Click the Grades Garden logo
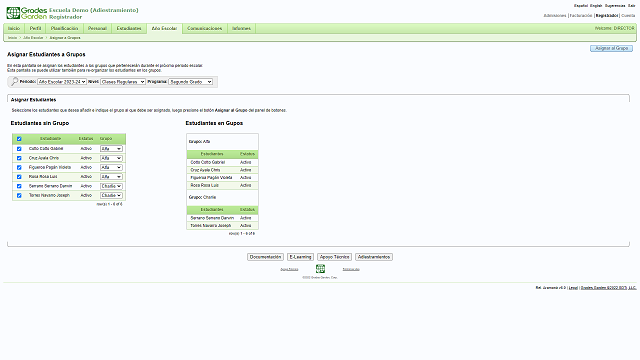This screenshot has height=360, width=640. coord(27,13)
